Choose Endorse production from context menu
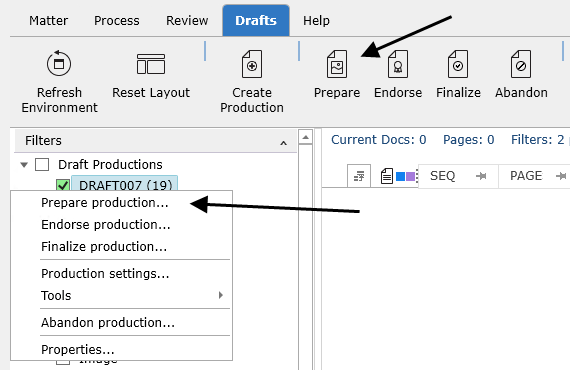The image size is (570, 370). (122, 225)
